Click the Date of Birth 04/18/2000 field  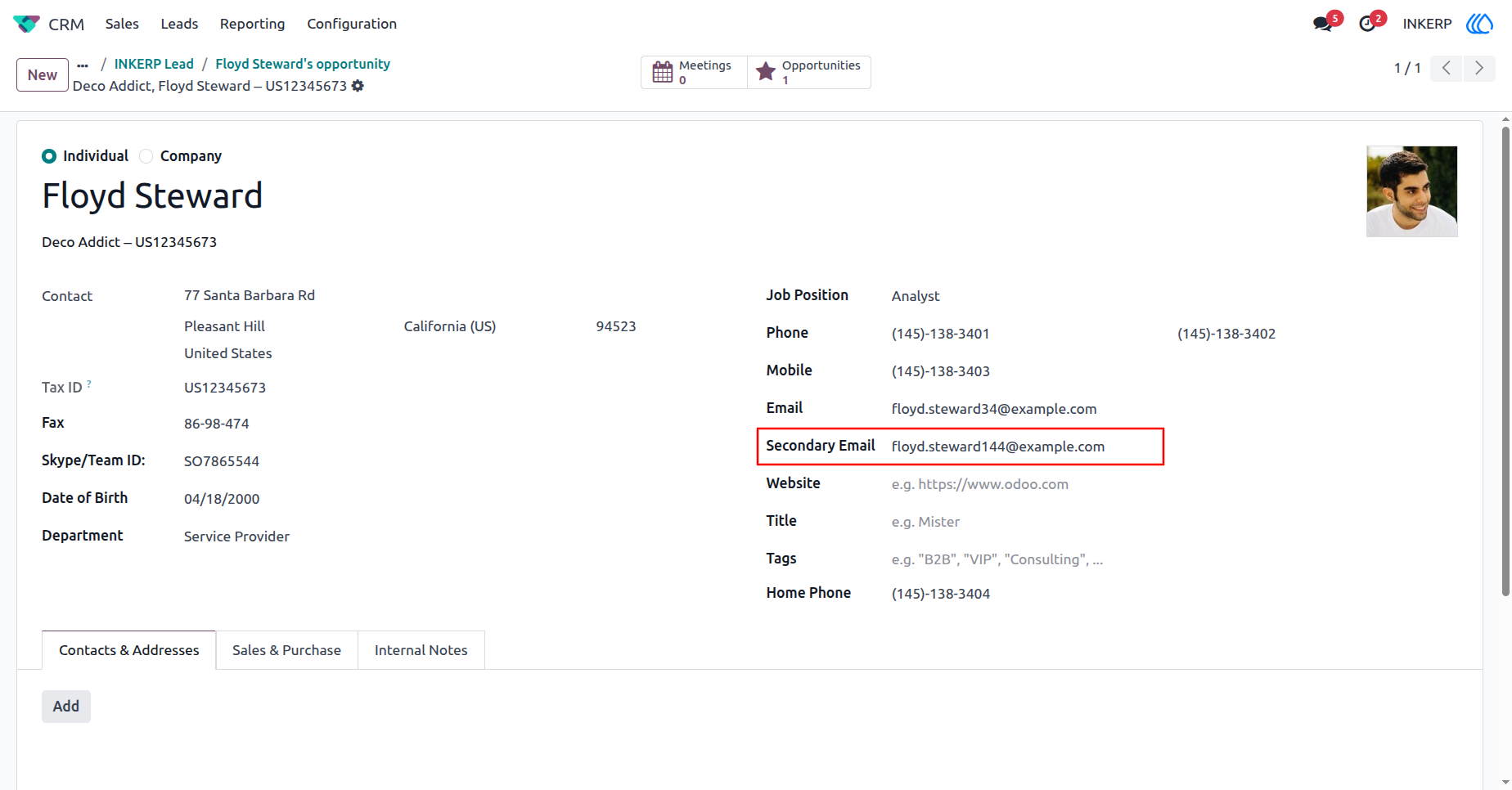coord(222,499)
